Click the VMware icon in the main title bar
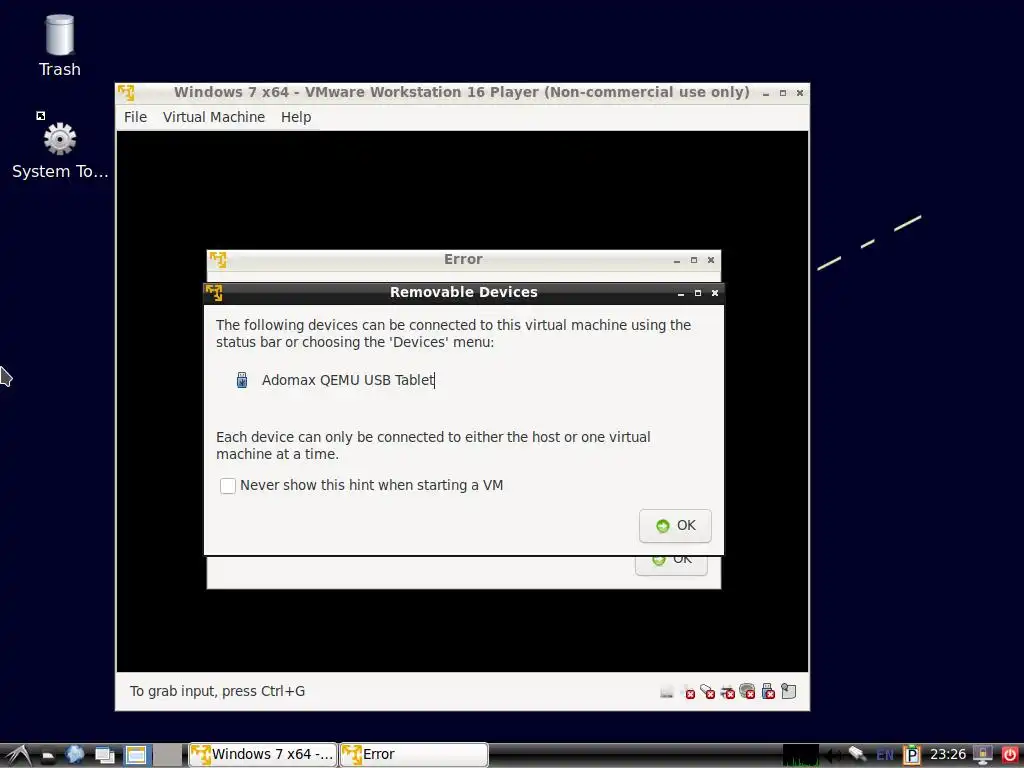 tap(126, 93)
